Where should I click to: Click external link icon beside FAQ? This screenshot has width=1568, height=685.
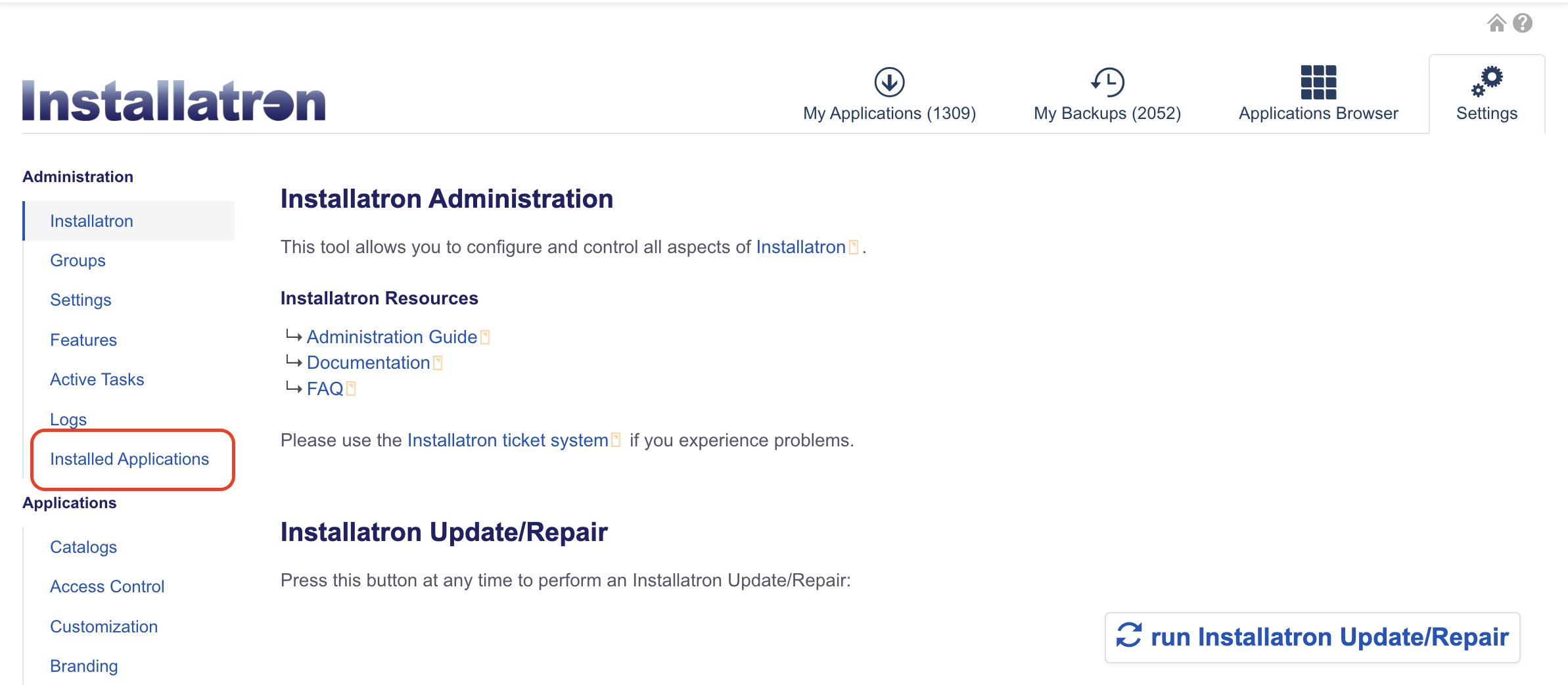click(x=351, y=389)
